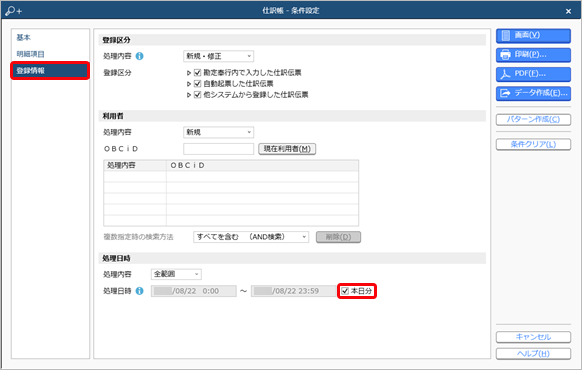
Task: Click 現在利用者(M) button
Action: point(287,149)
